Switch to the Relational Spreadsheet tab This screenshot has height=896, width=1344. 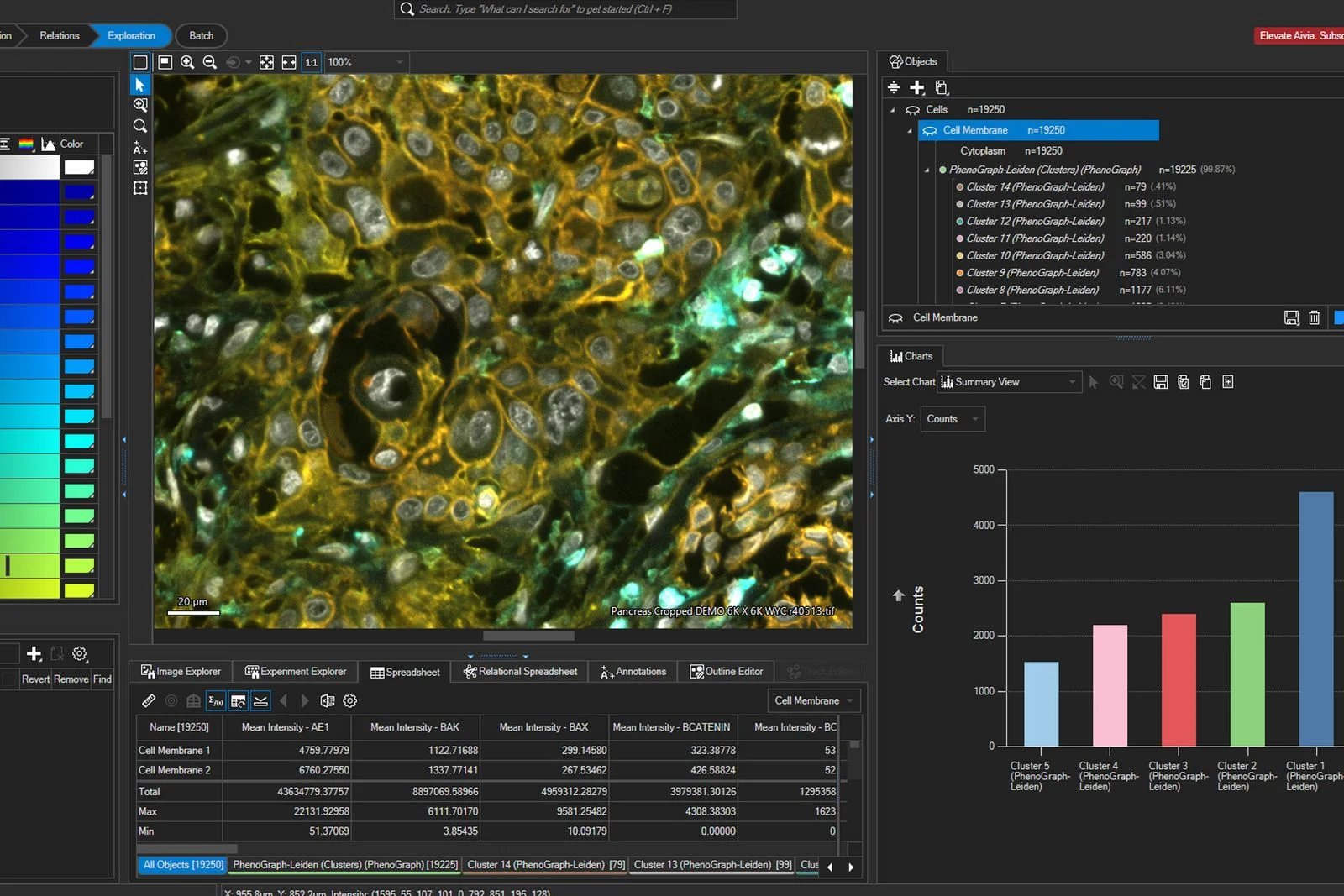pos(519,671)
